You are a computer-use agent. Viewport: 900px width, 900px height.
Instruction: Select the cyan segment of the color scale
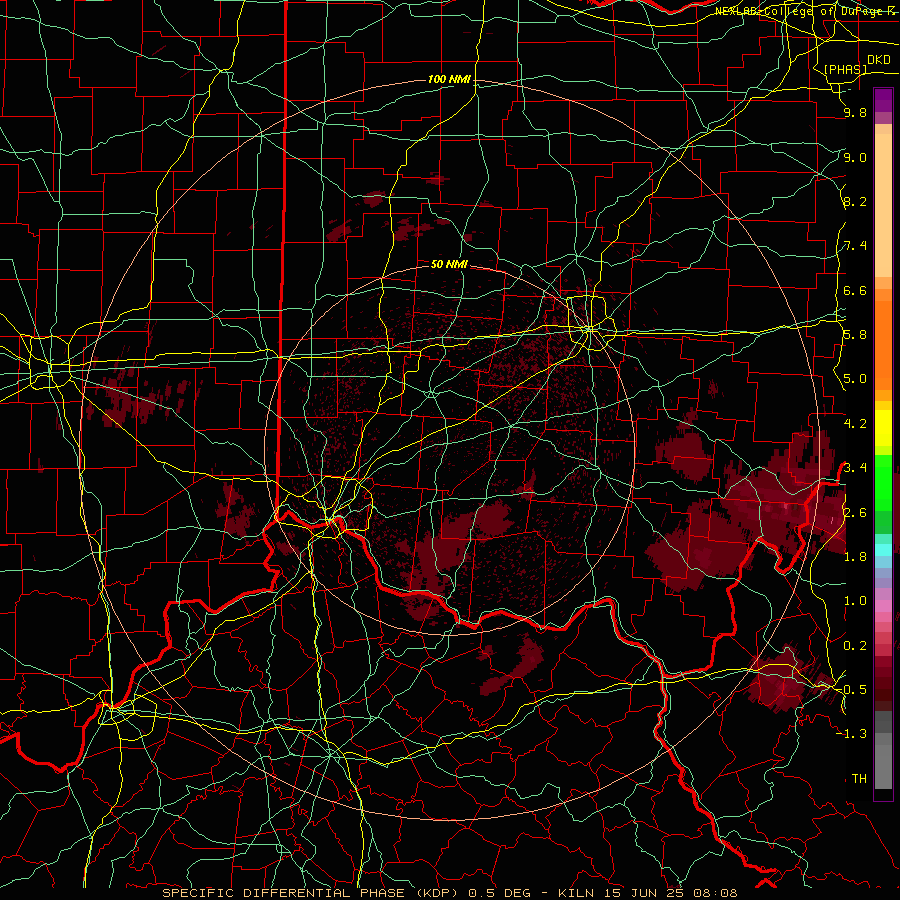pyautogui.click(x=883, y=550)
